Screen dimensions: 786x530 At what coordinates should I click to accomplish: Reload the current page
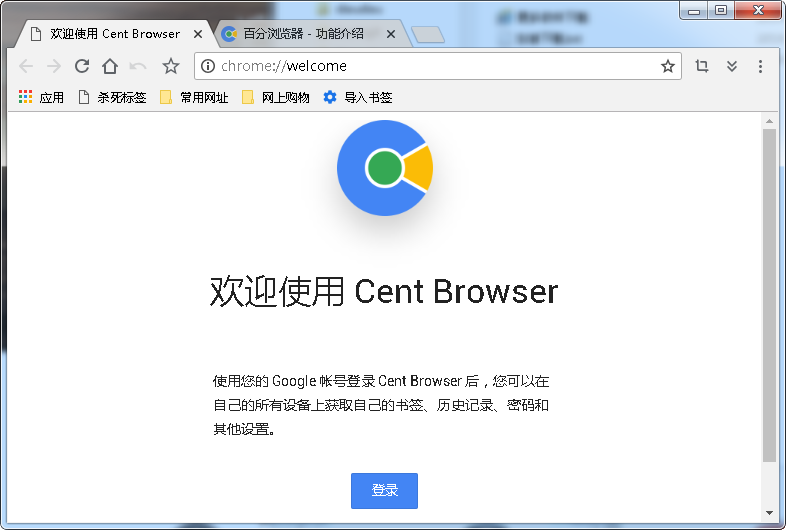tap(82, 66)
